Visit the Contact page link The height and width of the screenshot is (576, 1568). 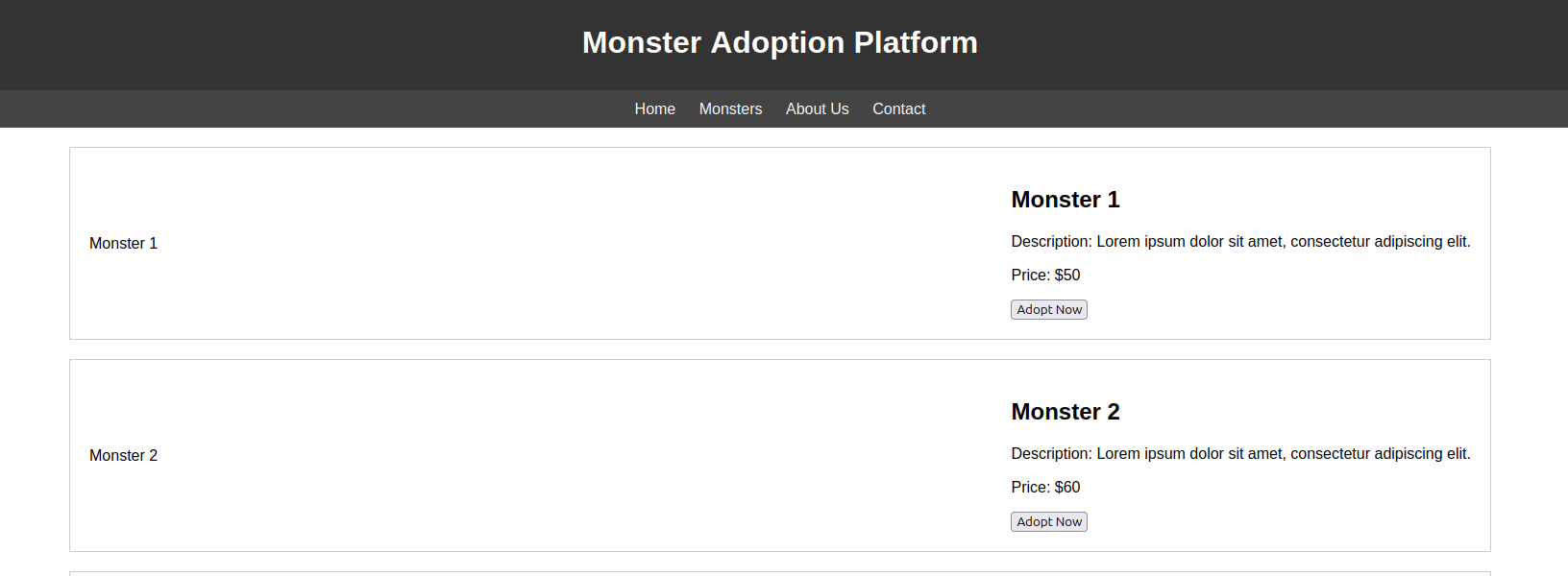click(x=898, y=109)
